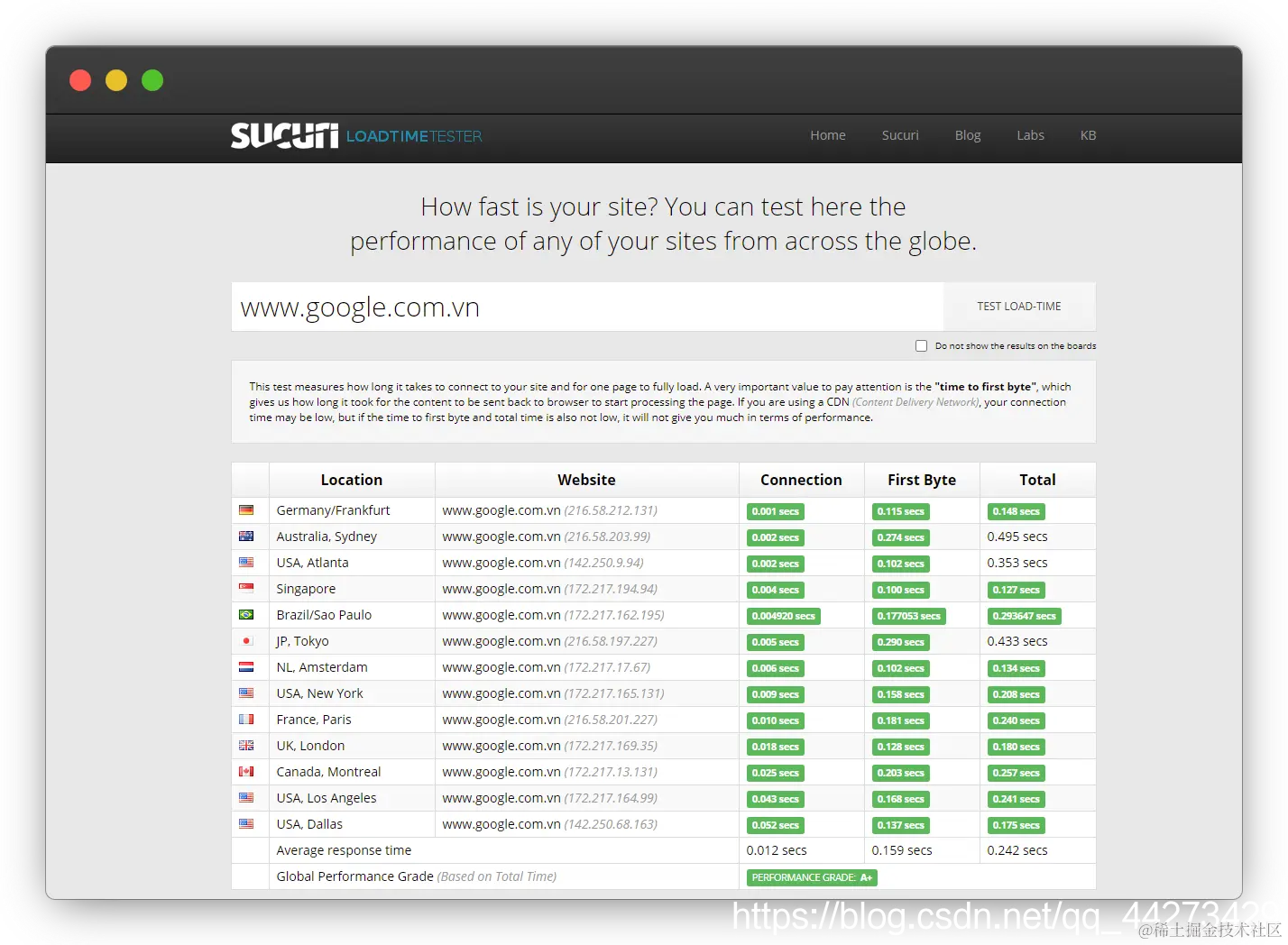Click the Brazil flag icon
The height and width of the screenshot is (945, 1288).
246,615
